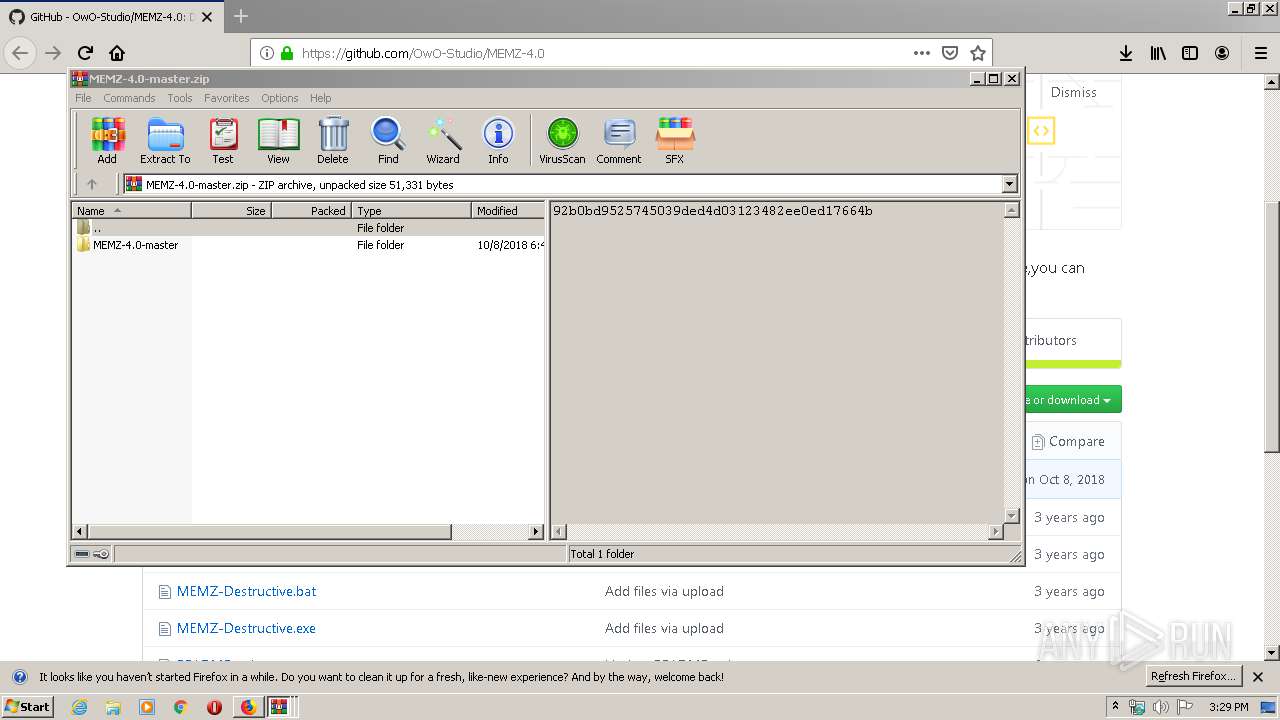The width and height of the screenshot is (1280, 720).
Task: Select the parent folder '..' row
Action: 308,228
